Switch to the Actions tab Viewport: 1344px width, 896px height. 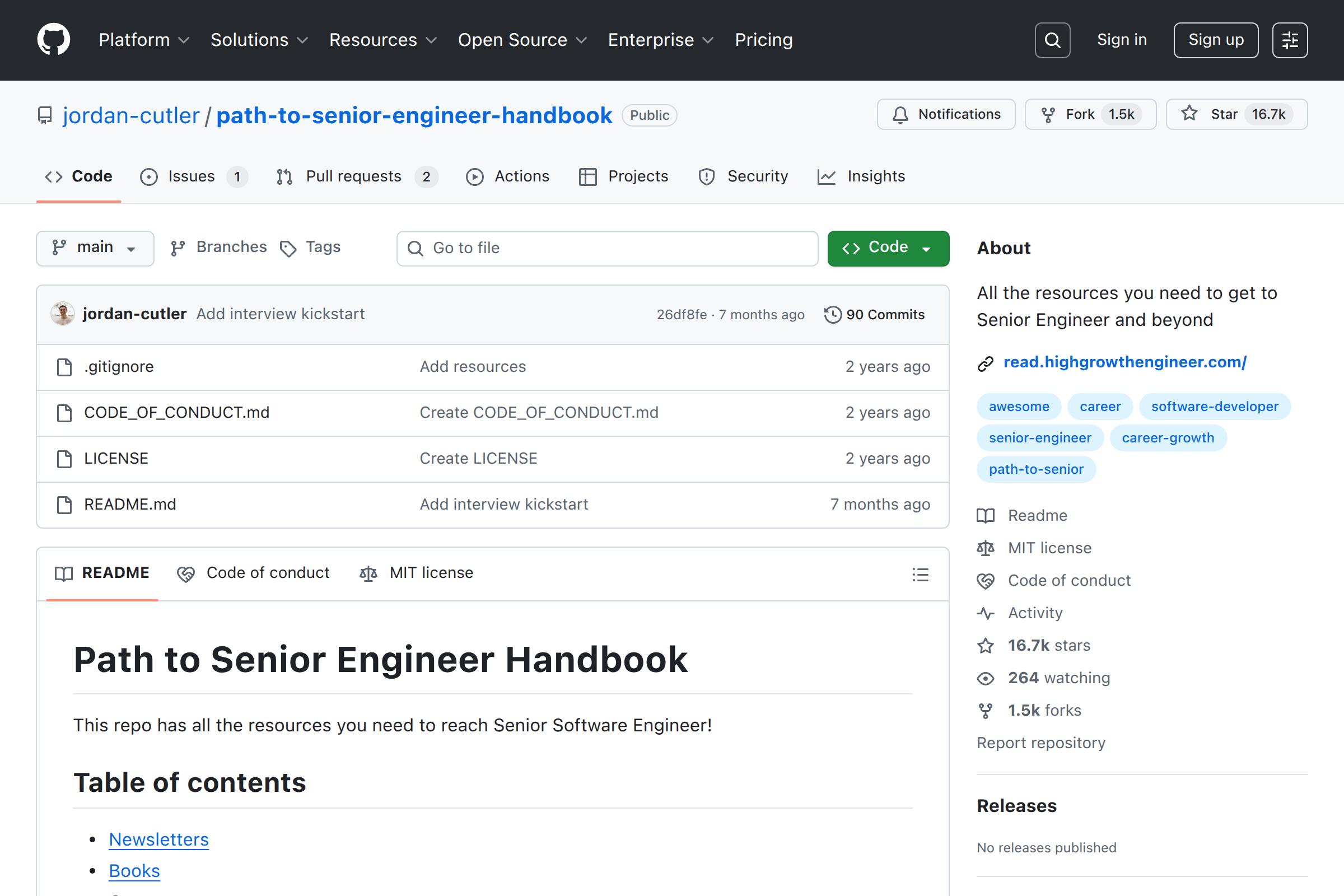tap(507, 176)
